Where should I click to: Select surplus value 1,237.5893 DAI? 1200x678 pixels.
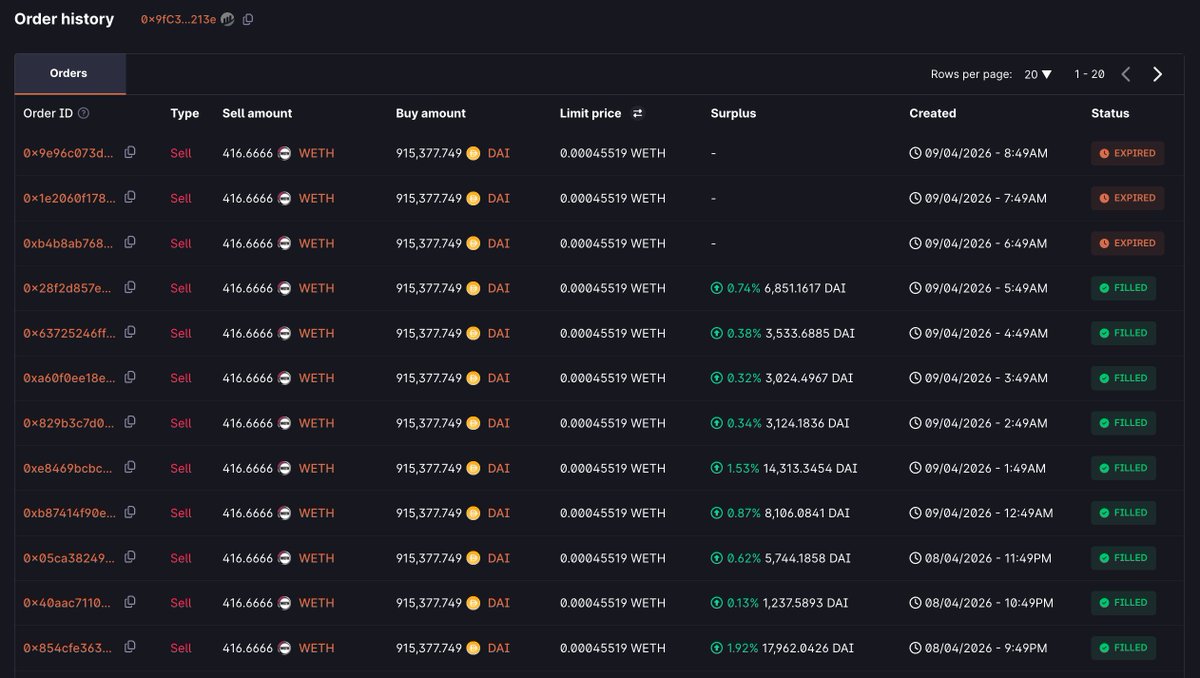tap(805, 603)
